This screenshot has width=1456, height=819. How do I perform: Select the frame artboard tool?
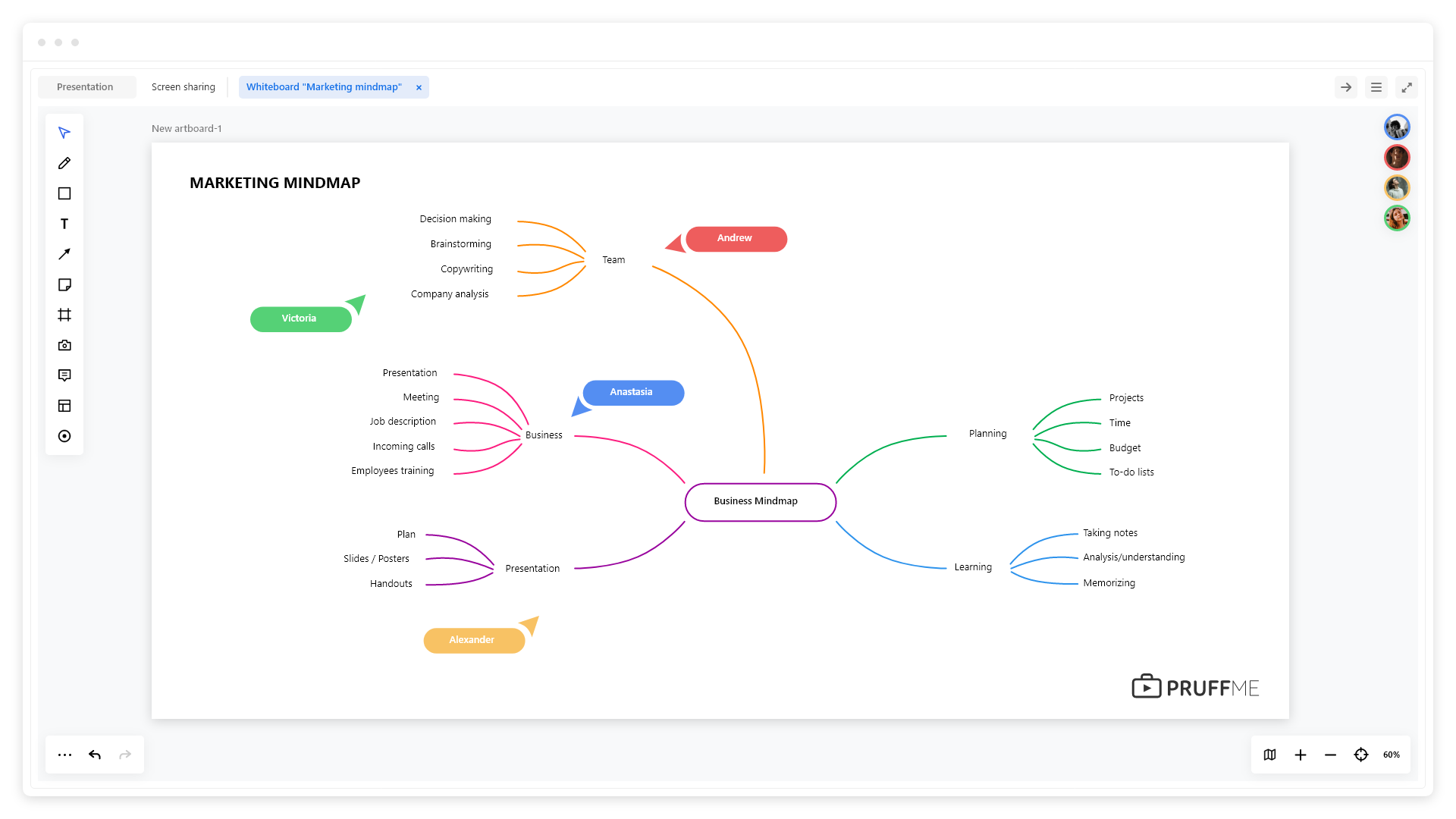pyautogui.click(x=64, y=315)
